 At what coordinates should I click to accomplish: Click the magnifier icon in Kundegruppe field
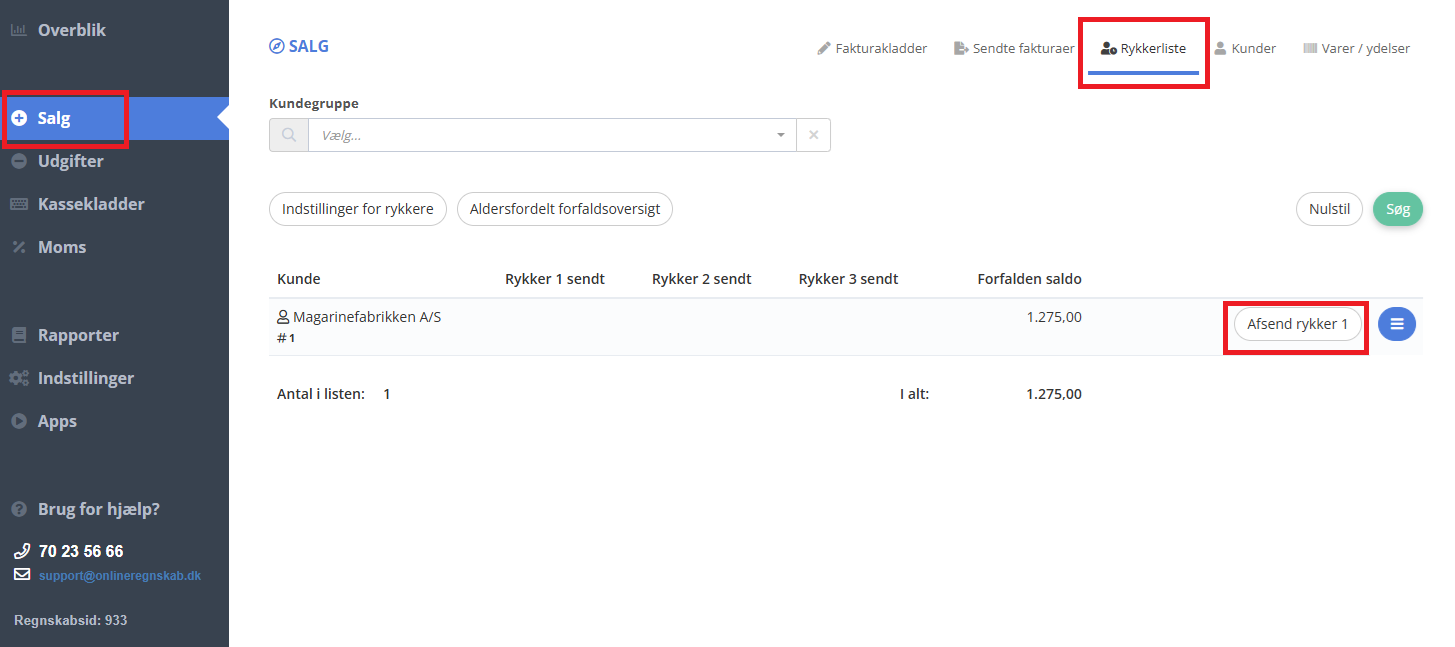click(289, 135)
